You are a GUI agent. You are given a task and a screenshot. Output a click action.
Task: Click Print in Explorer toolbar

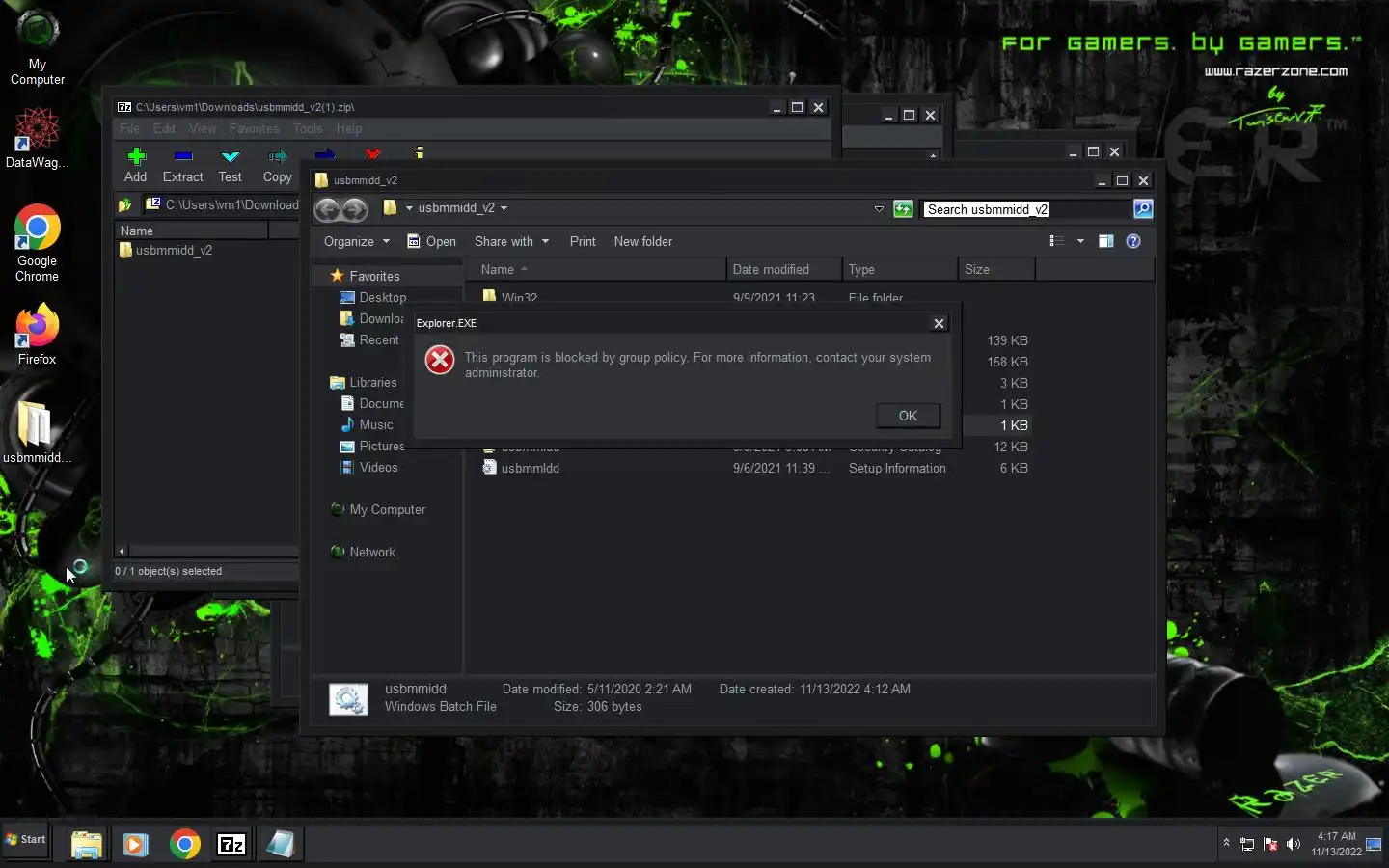click(x=583, y=241)
